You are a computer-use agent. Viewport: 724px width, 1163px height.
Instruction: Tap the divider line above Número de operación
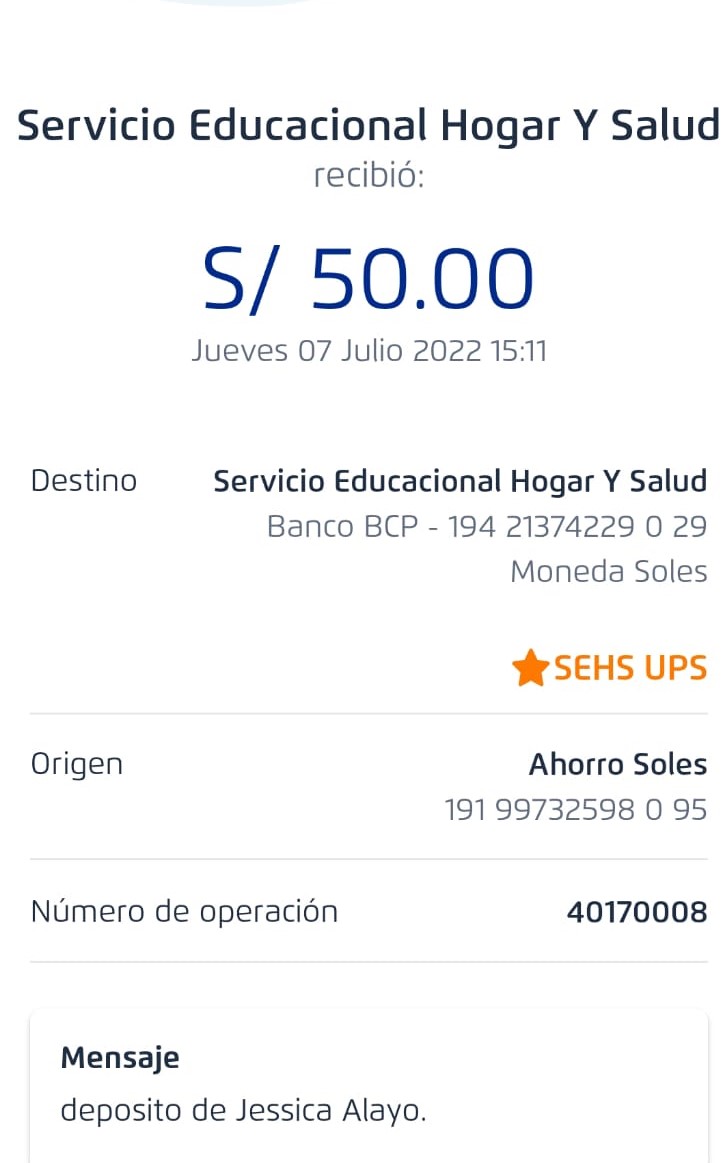[x=368, y=859]
